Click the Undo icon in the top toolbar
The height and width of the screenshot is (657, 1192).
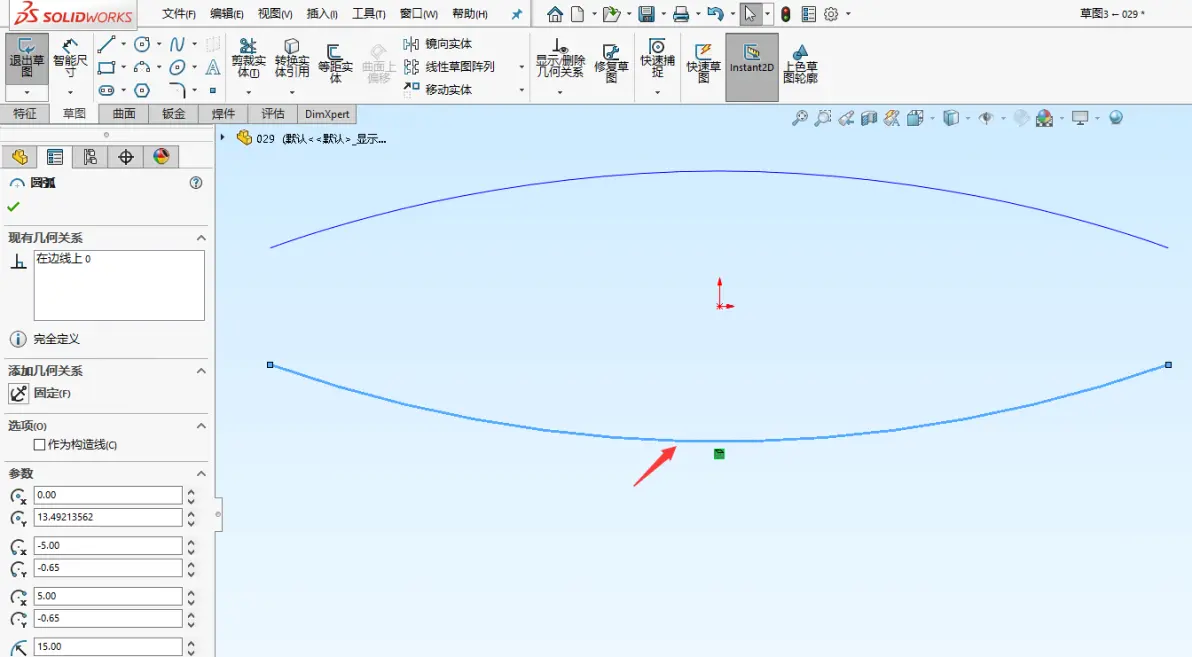tap(715, 14)
